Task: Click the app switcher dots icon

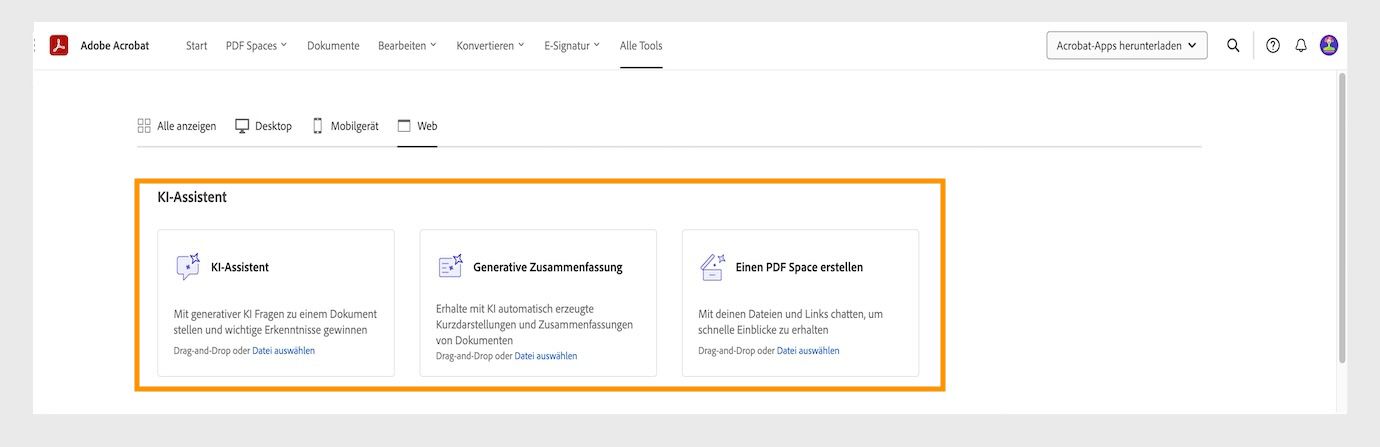Action: (x=36, y=45)
